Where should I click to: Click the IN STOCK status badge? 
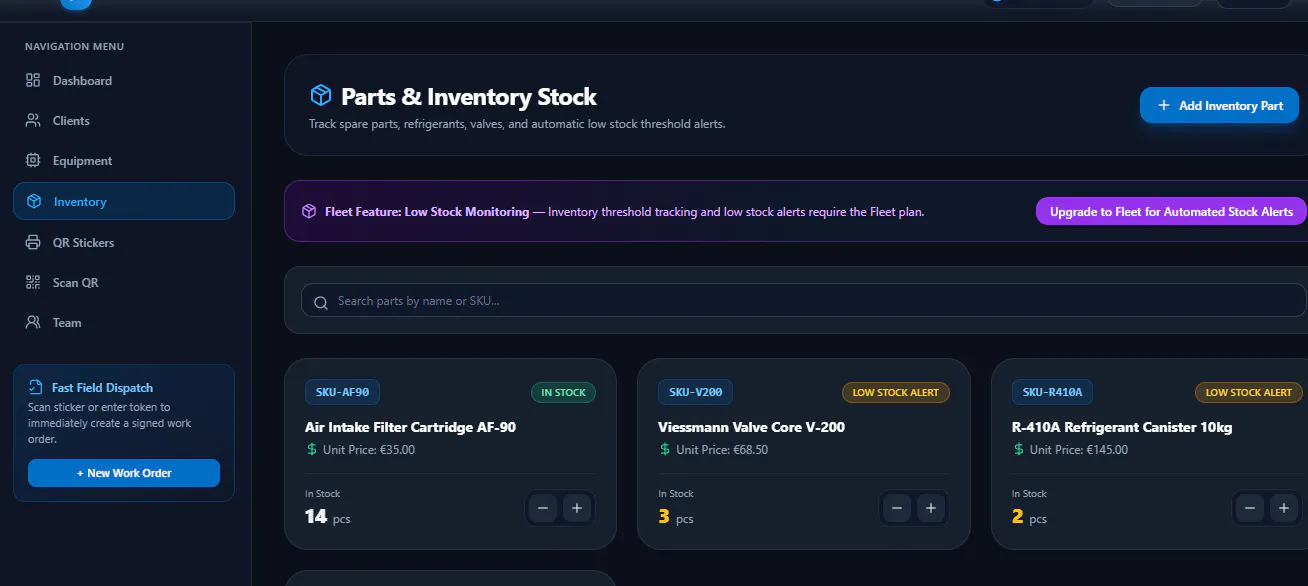coord(563,393)
